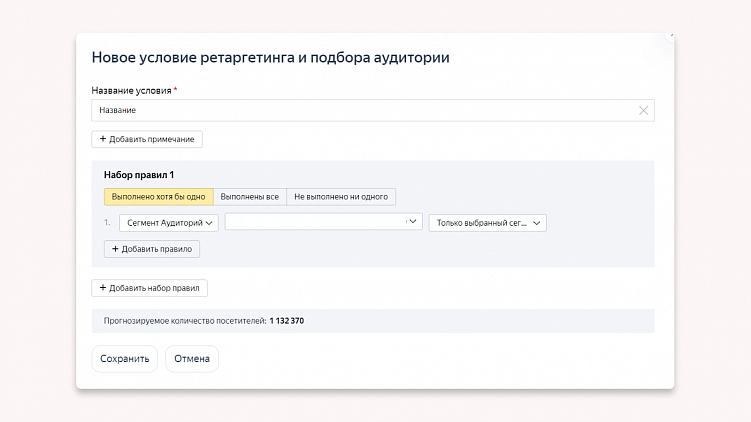Select Выполнено хотя бы одно option
Screen dimensions: 751x422
click(x=159, y=197)
